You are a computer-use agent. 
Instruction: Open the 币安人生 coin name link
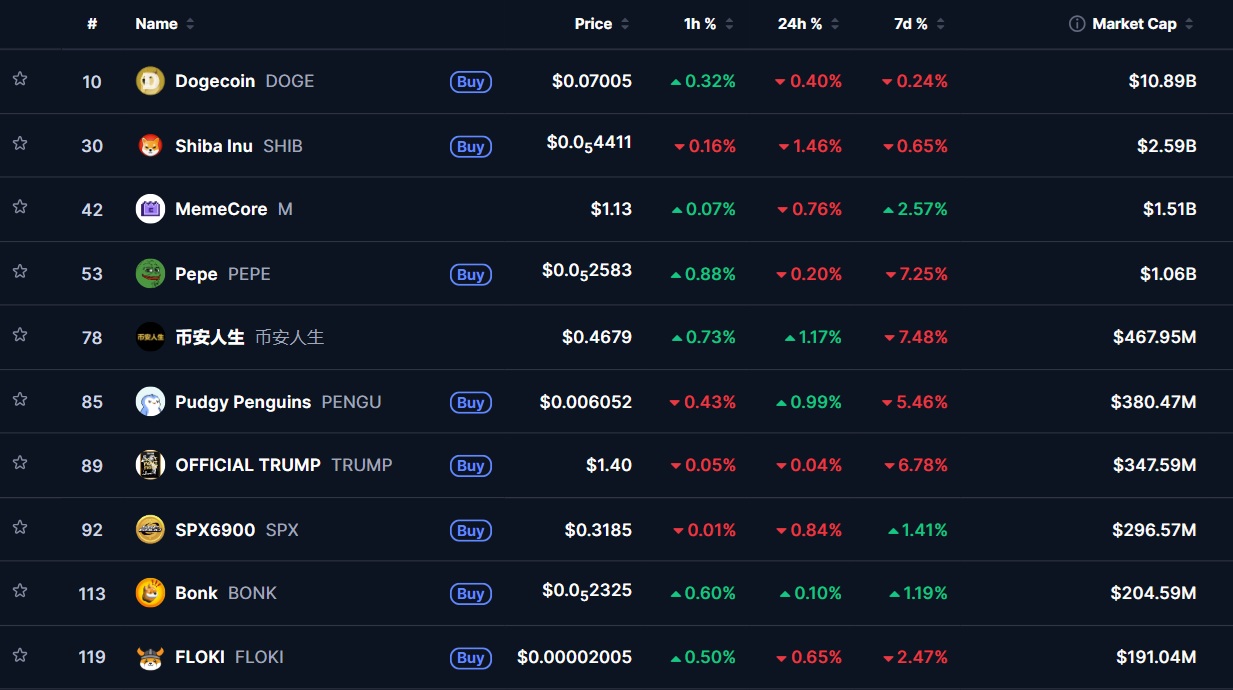click(x=209, y=337)
